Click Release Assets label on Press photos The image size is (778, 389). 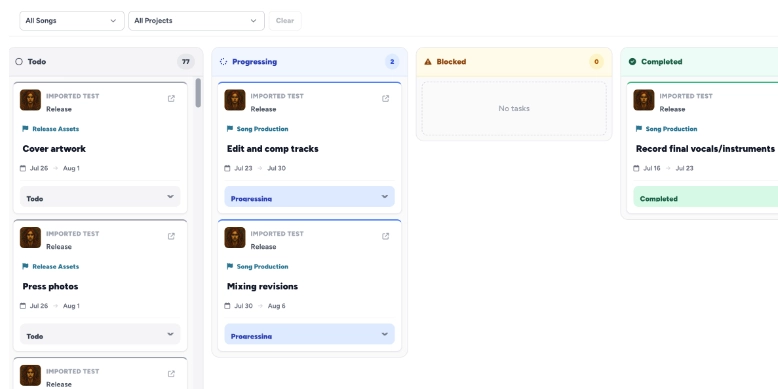point(56,266)
